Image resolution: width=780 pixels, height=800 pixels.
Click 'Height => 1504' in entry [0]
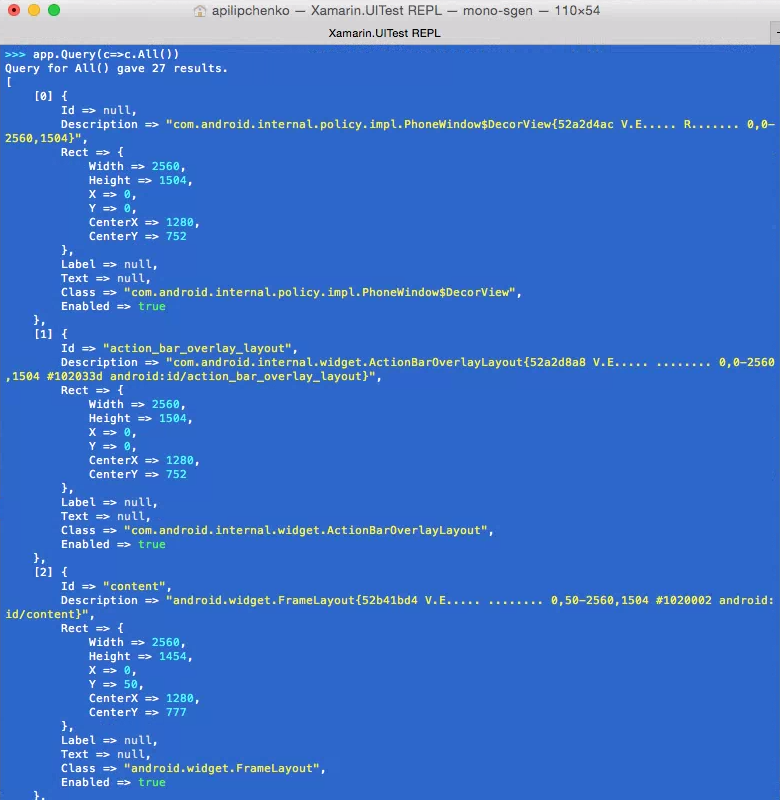pos(140,180)
